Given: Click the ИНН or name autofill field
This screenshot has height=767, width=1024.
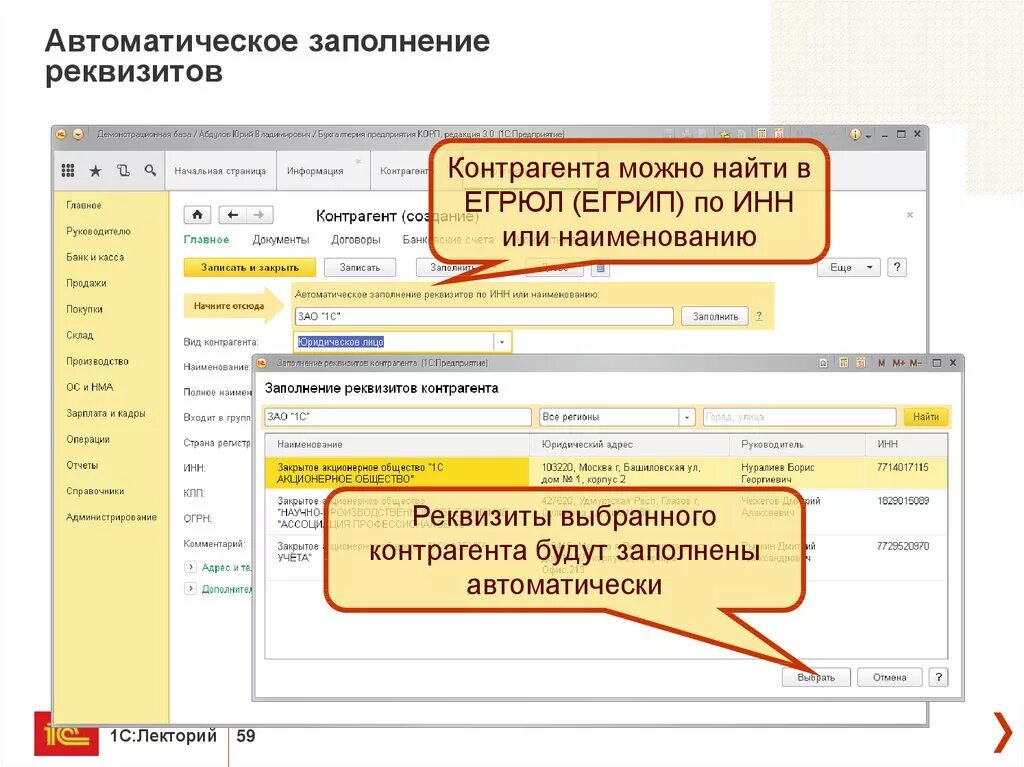Looking at the screenshot, I should pos(484,316).
